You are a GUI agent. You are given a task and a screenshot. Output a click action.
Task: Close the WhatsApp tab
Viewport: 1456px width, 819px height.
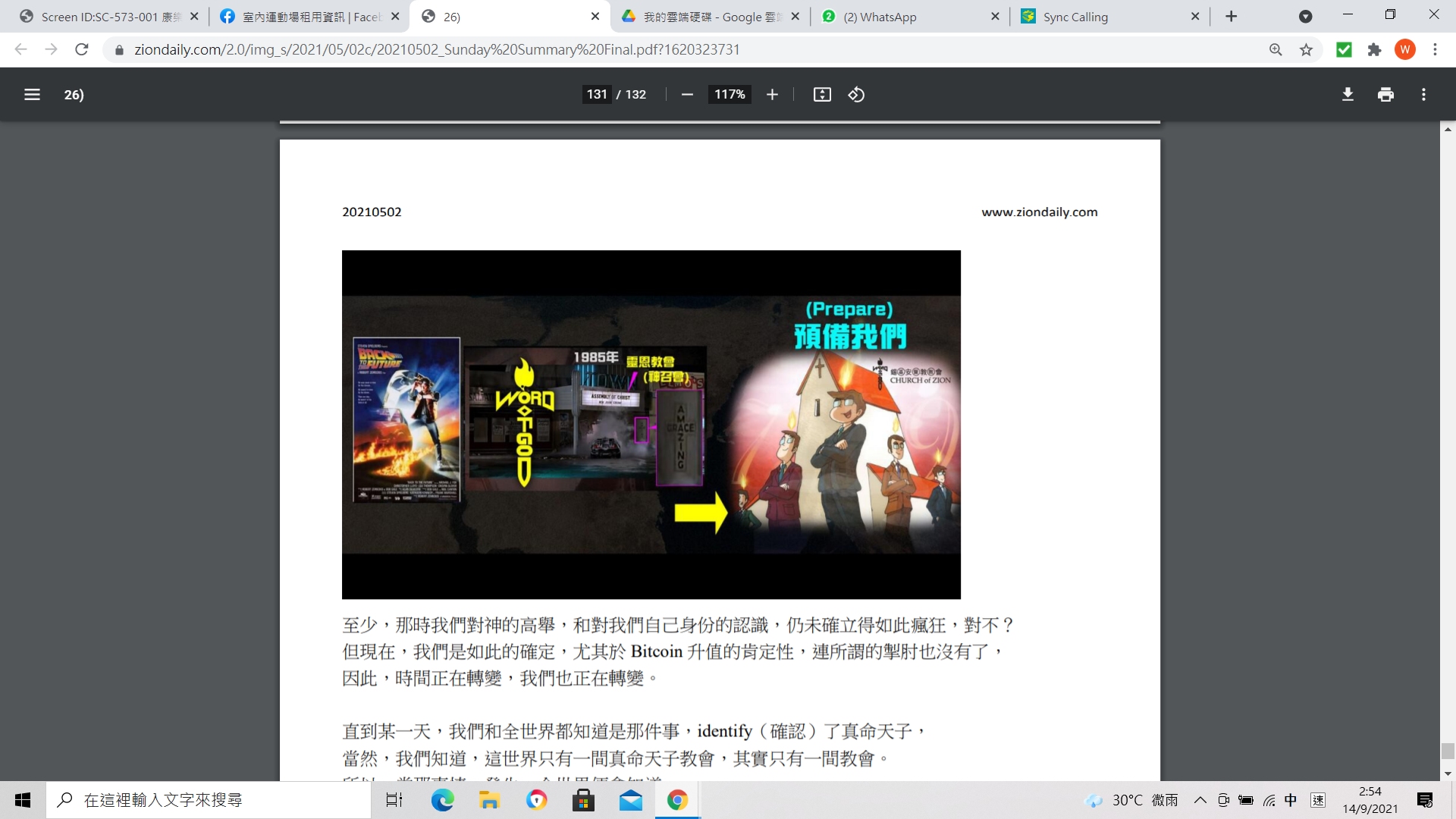pos(995,17)
